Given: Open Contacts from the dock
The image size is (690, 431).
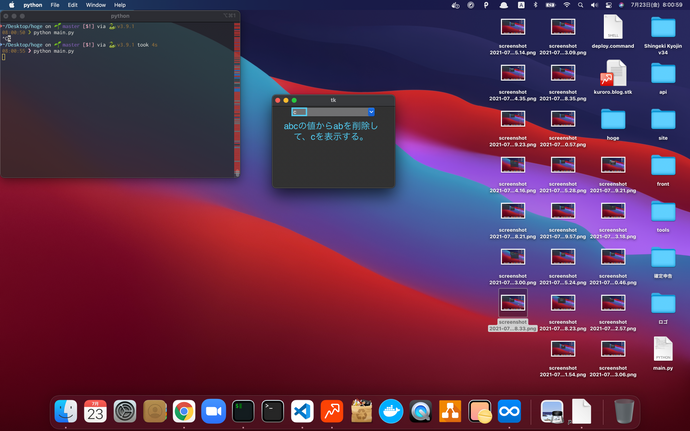Looking at the screenshot, I should 154,411.
